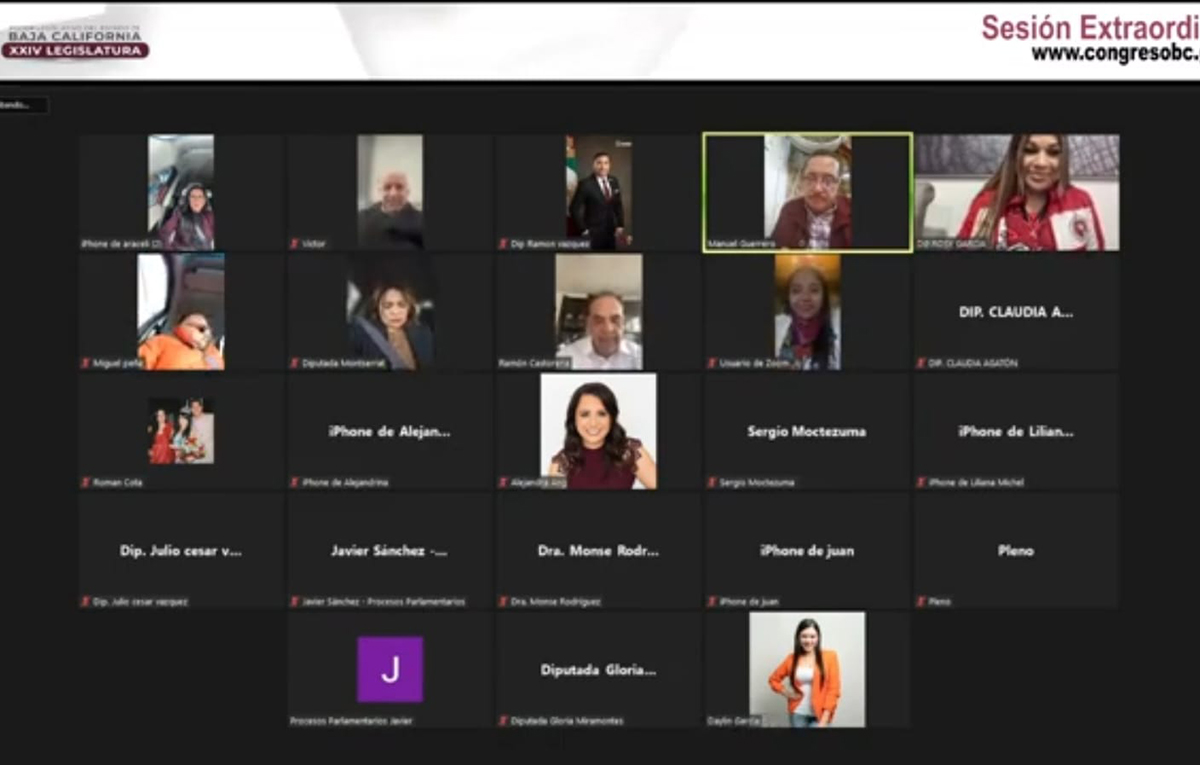The height and width of the screenshot is (765, 1200).
Task: Click muted microphone icon next to Miguel peña
Action: click(x=86, y=363)
